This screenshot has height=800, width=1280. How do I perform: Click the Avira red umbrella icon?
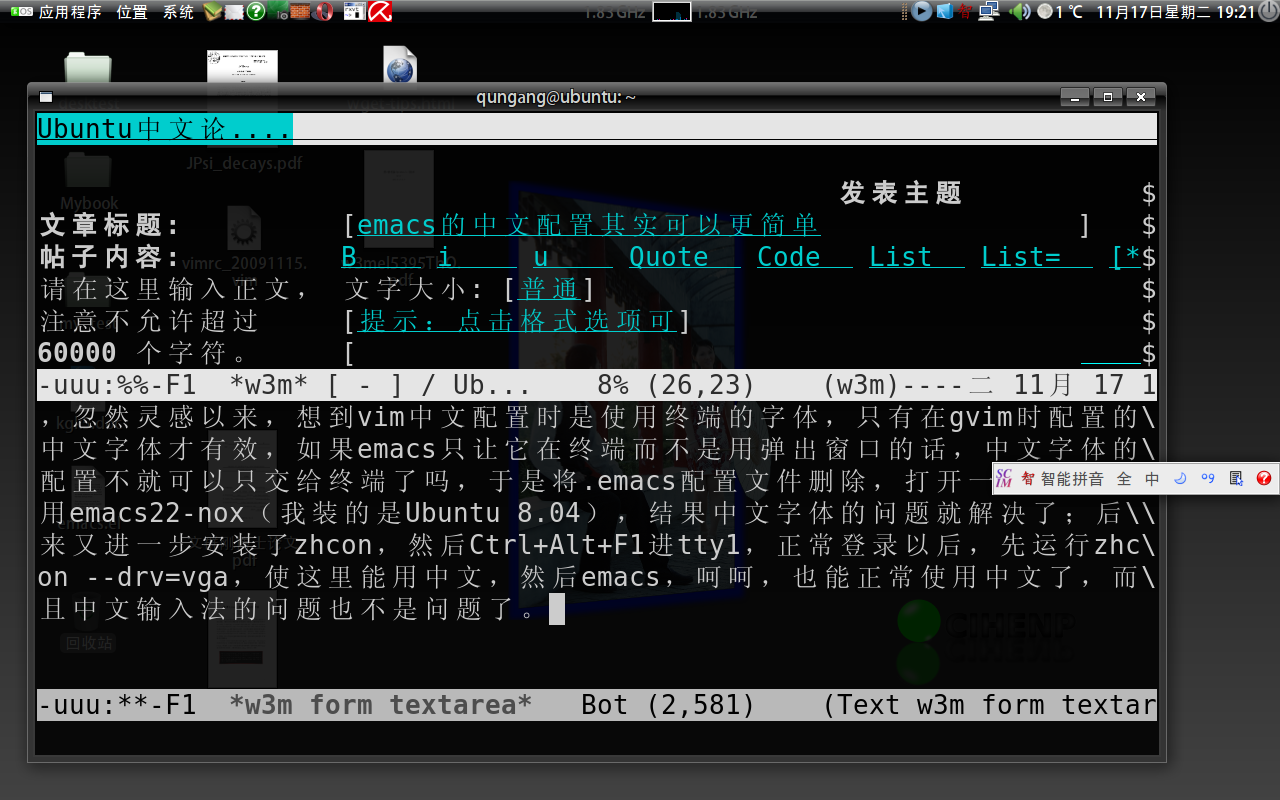tap(379, 12)
